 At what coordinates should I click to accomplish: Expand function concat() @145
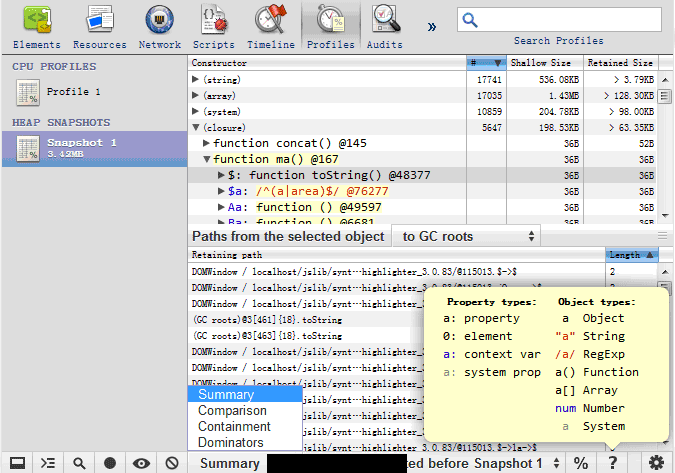pos(206,143)
